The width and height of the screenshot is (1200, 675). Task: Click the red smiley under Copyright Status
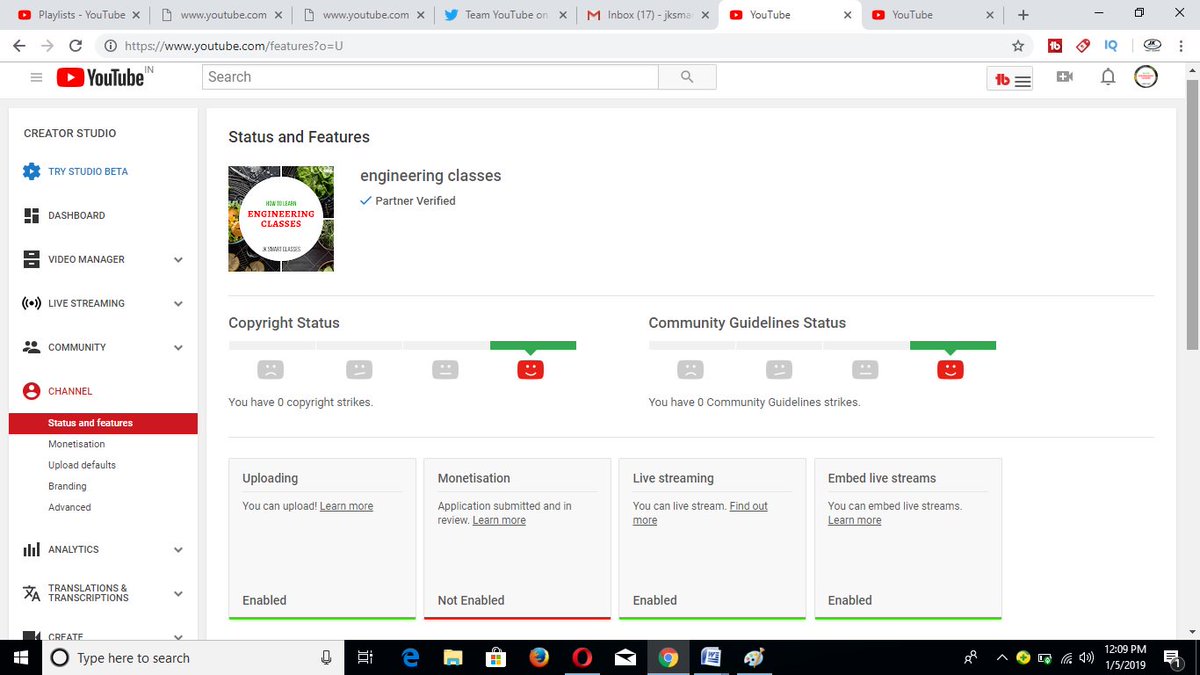coord(530,370)
